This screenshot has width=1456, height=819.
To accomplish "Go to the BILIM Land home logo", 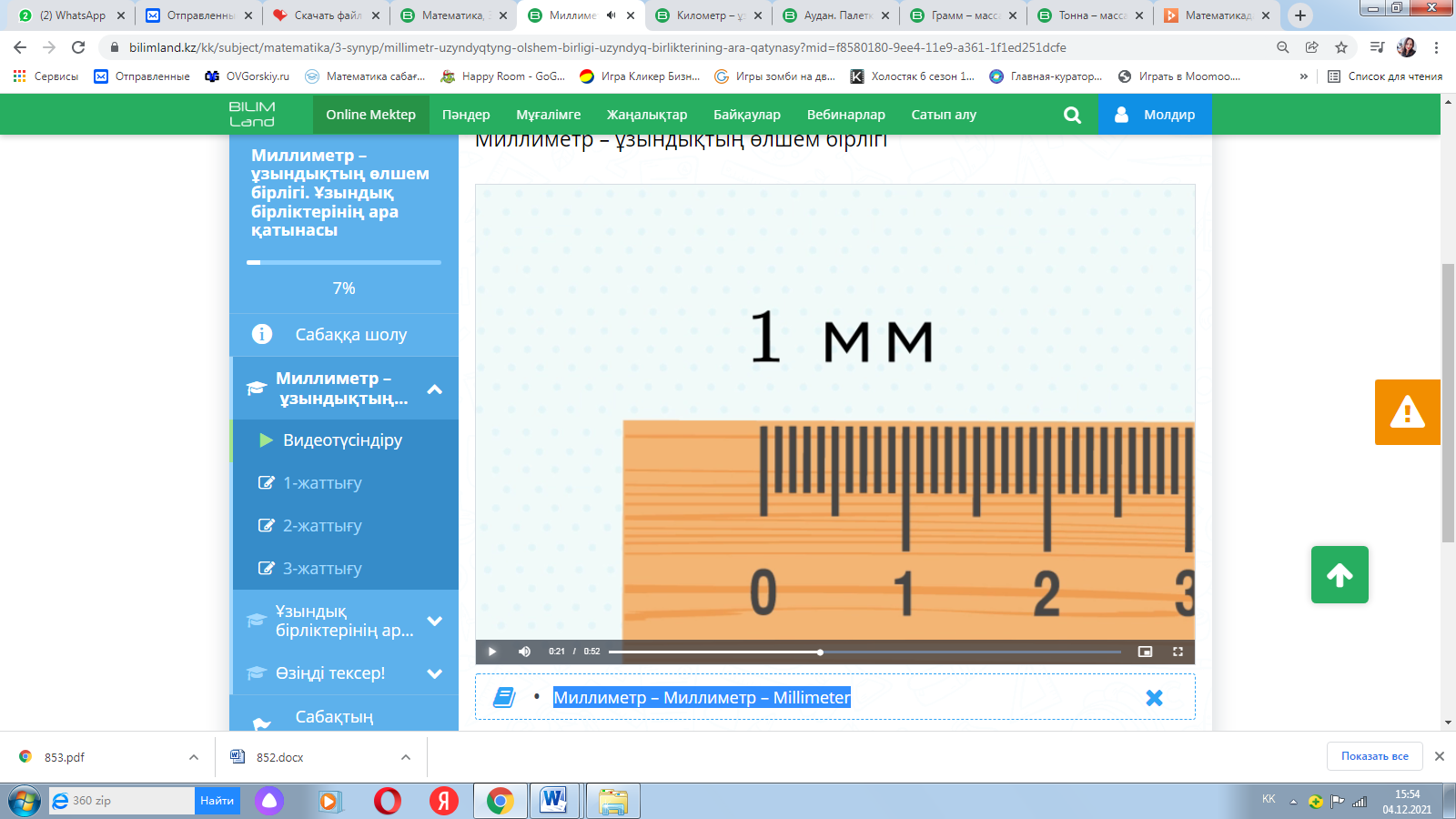I will click(252, 115).
